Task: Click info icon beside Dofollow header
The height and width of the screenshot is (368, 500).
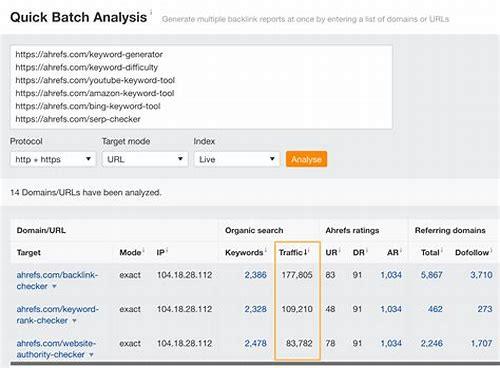Action: 491,250
